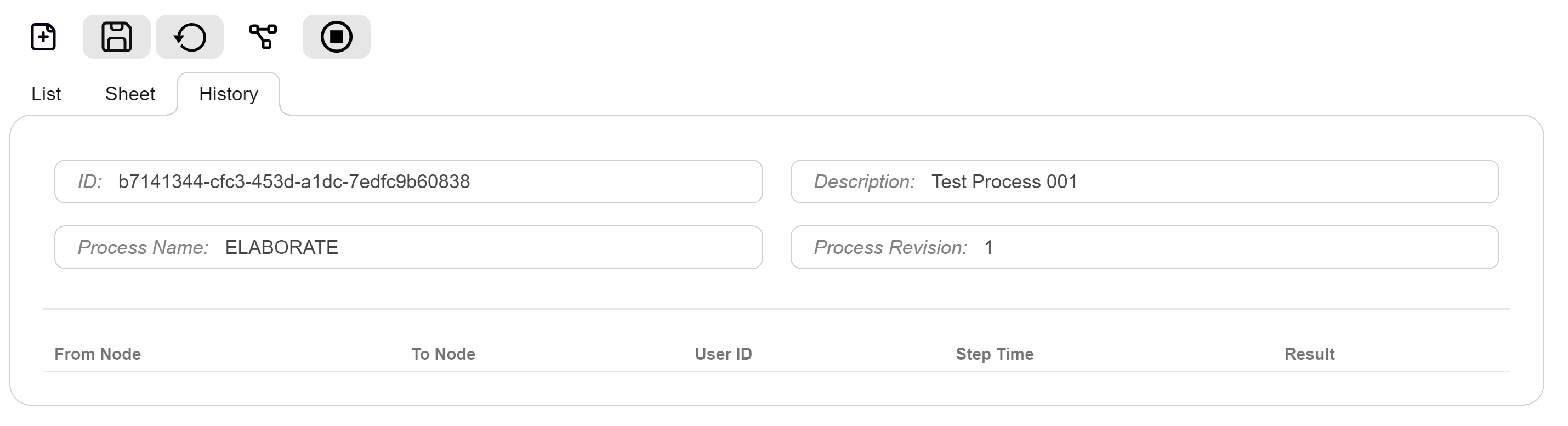Click the Description label text
The height and width of the screenshot is (426, 1568).
pyautogui.click(x=865, y=181)
